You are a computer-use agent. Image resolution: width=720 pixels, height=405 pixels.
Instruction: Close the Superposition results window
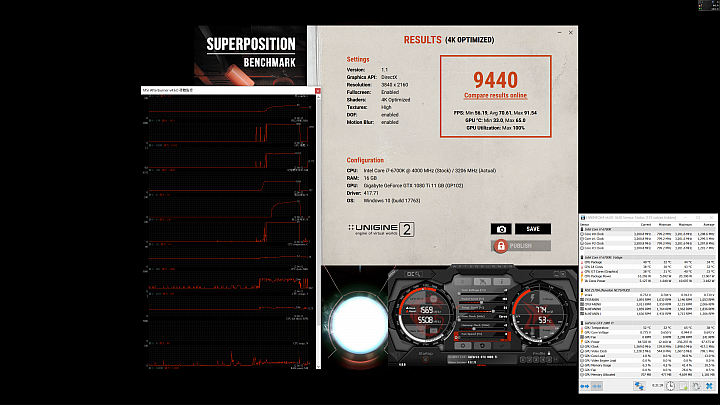pyautogui.click(x=570, y=33)
